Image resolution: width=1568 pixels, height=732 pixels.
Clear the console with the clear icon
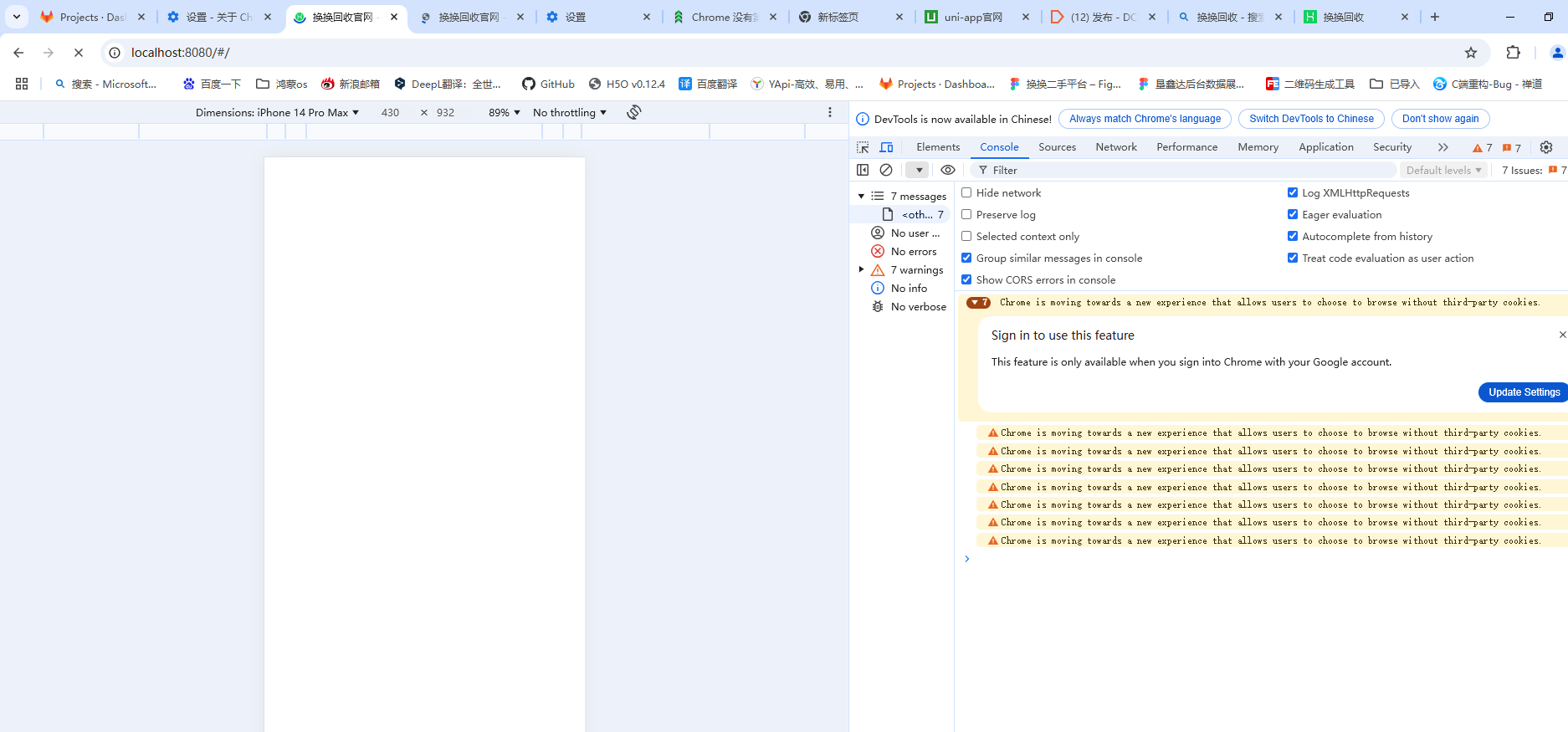point(886,170)
